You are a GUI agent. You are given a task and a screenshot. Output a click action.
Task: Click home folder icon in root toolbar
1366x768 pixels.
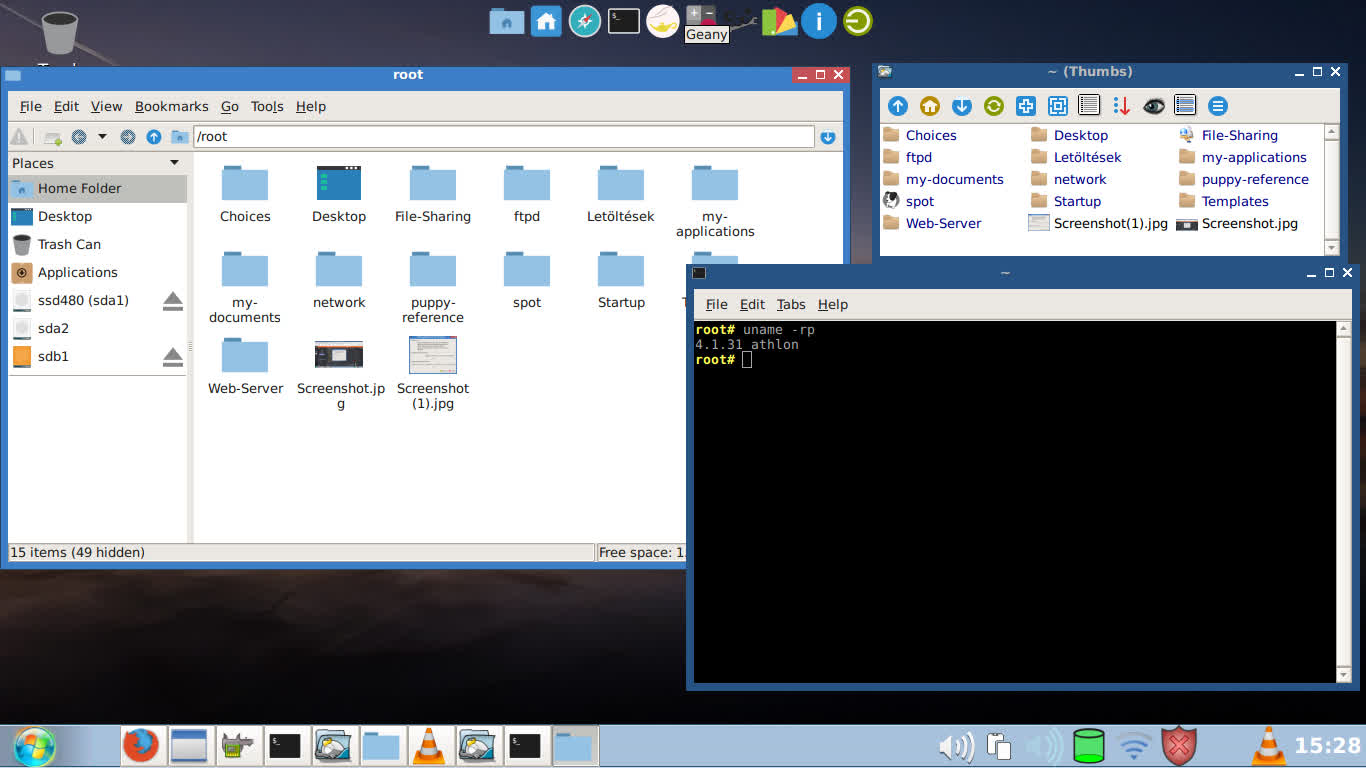[x=179, y=137]
